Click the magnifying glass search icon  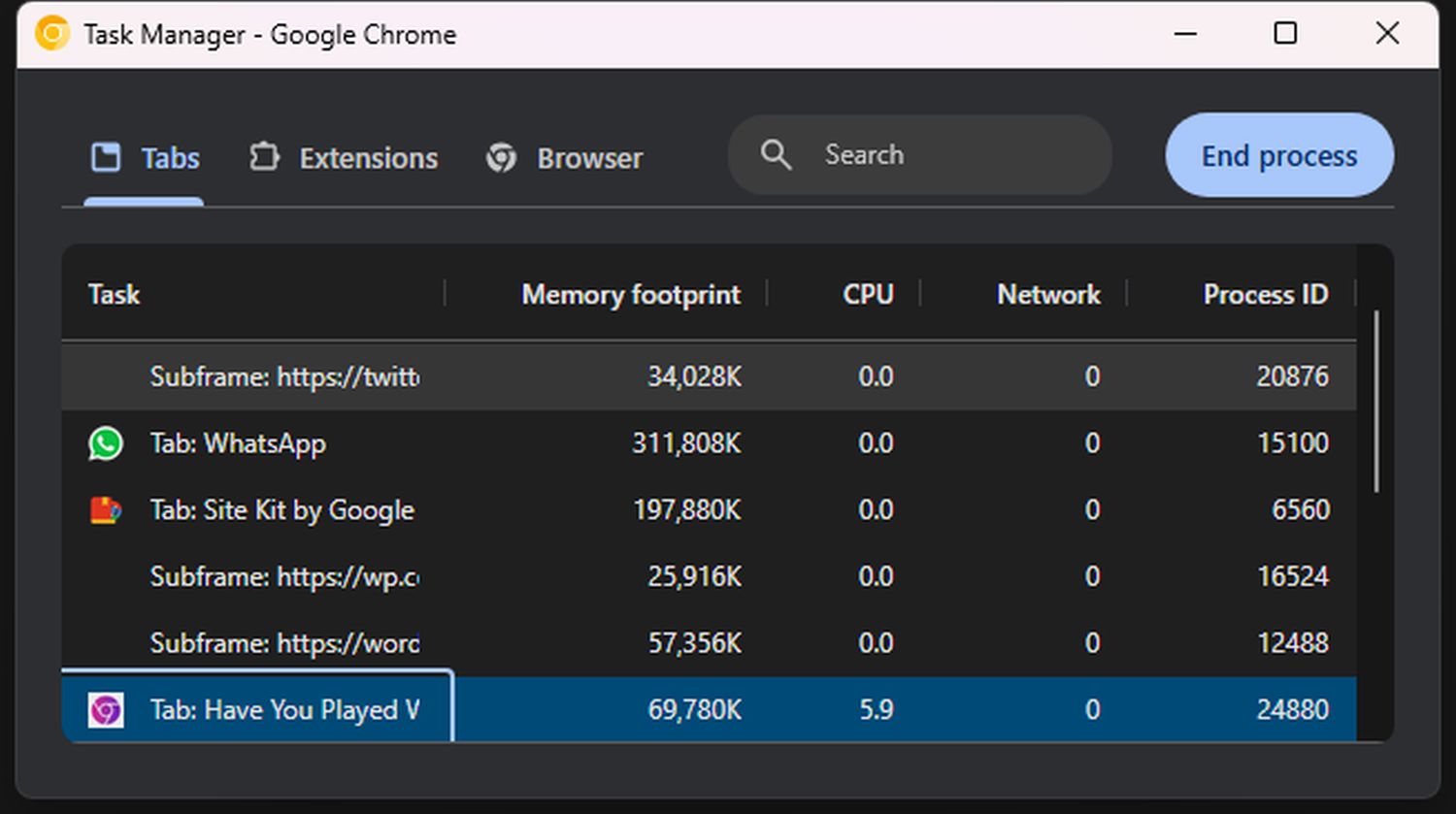tap(776, 155)
